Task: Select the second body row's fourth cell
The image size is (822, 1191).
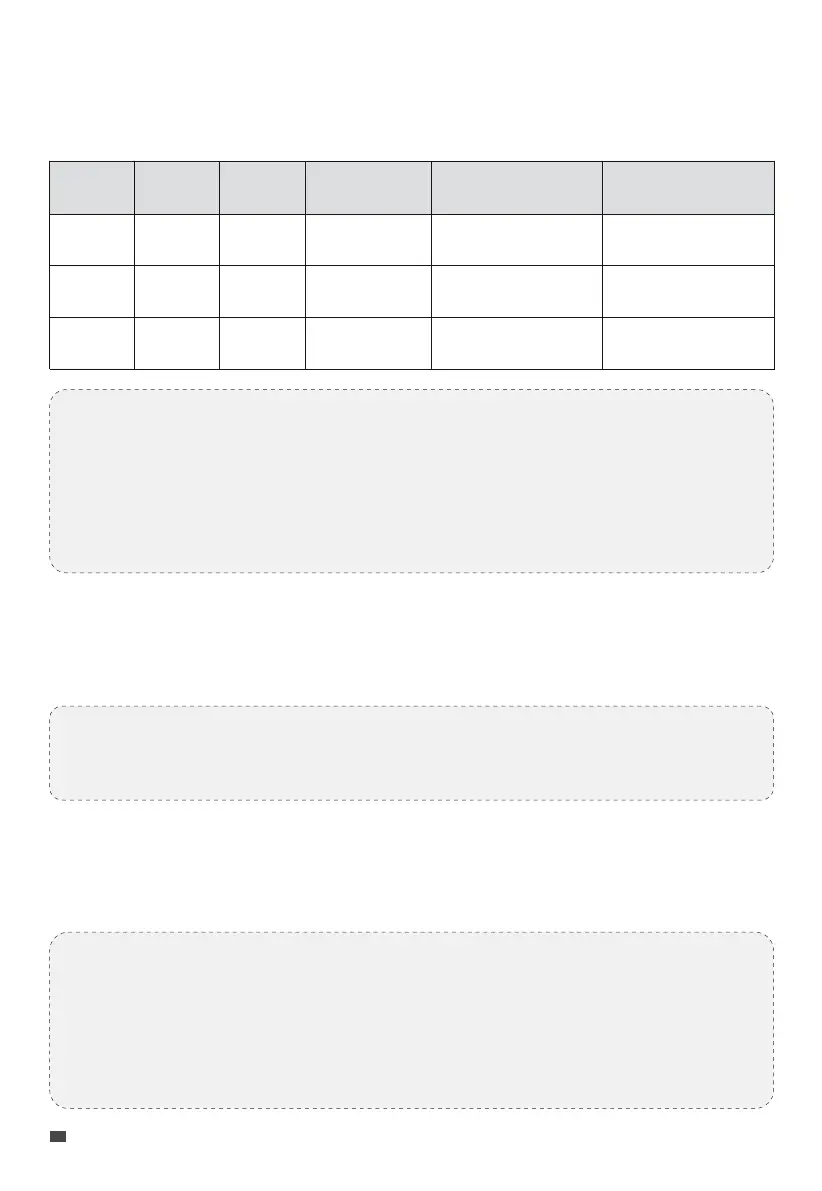Action: (368, 291)
